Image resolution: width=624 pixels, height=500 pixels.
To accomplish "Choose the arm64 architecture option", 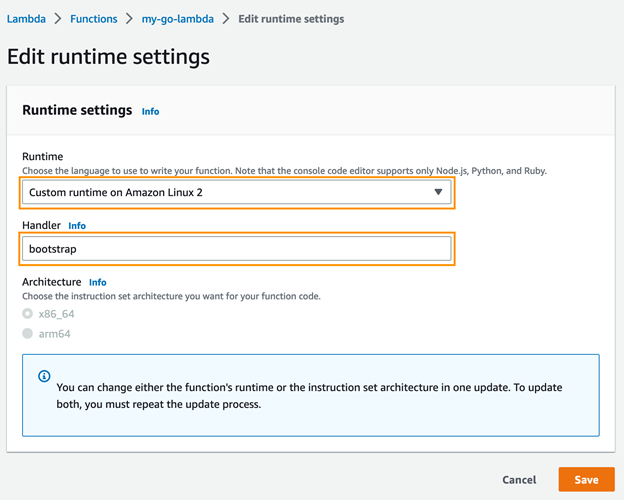I will click(28, 334).
